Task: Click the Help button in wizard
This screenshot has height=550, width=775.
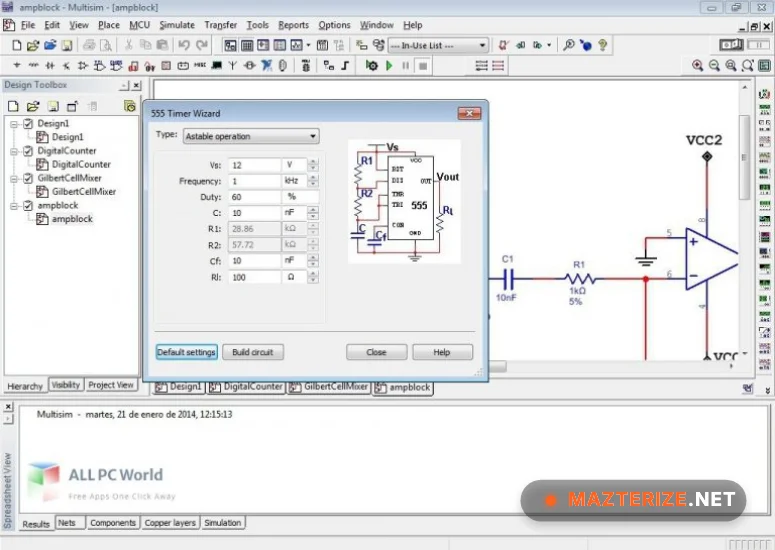Action: click(442, 352)
